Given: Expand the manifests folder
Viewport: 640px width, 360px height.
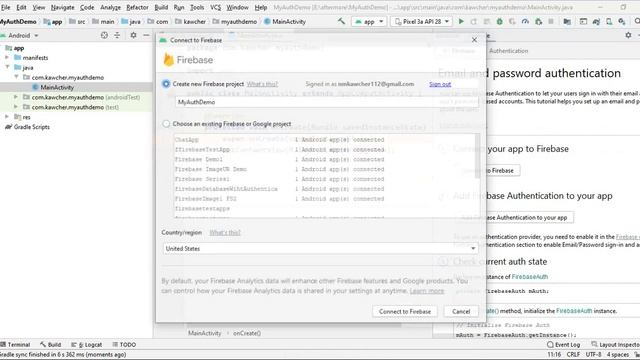Looking at the screenshot, I should tap(7, 58).
